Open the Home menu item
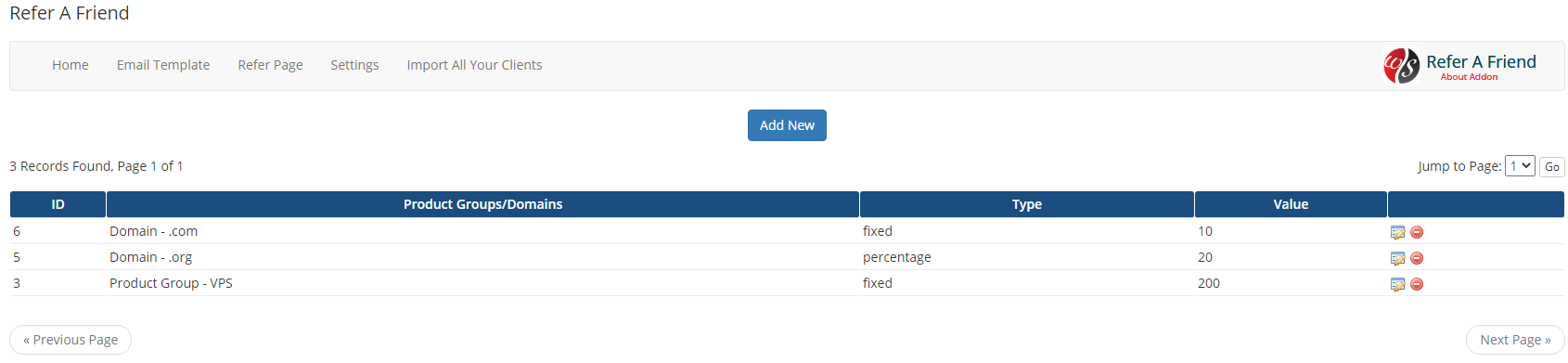The height and width of the screenshot is (363, 1568). coord(71,65)
